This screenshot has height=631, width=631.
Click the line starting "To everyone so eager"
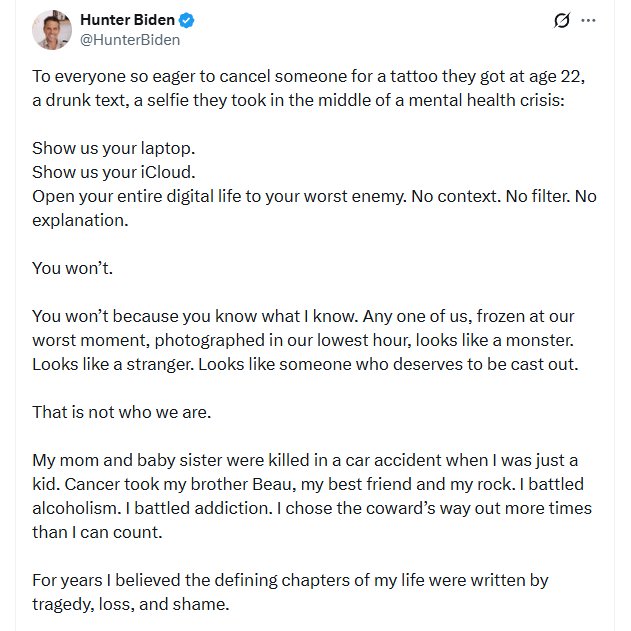[308, 76]
